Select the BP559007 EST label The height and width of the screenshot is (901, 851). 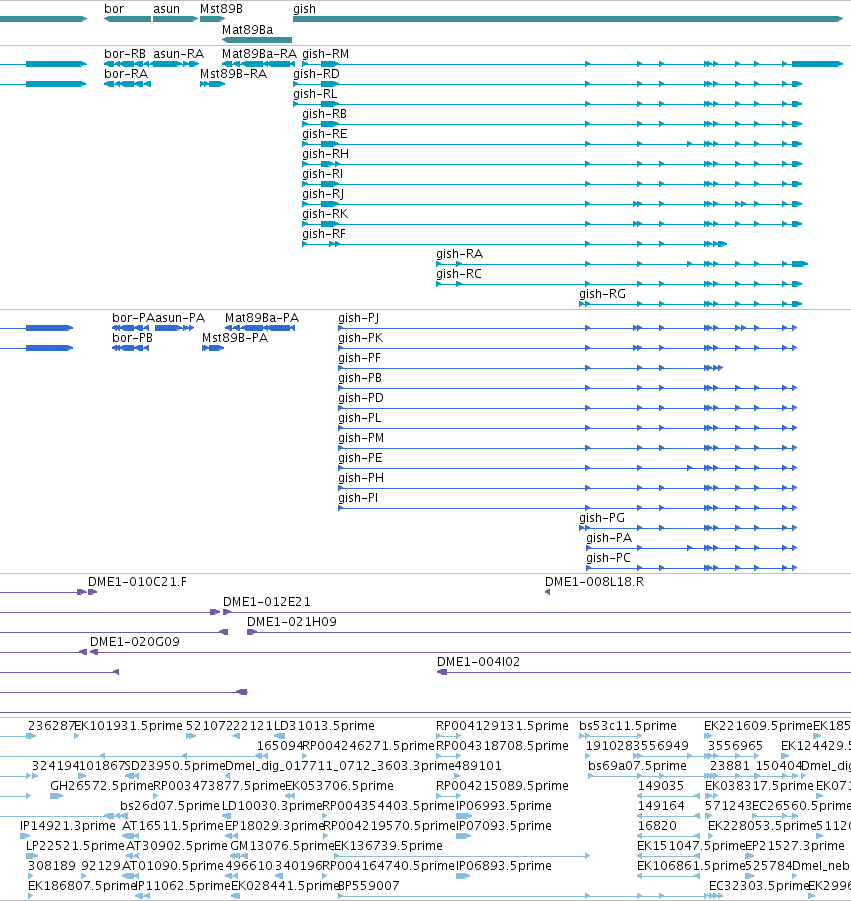(x=369, y=885)
